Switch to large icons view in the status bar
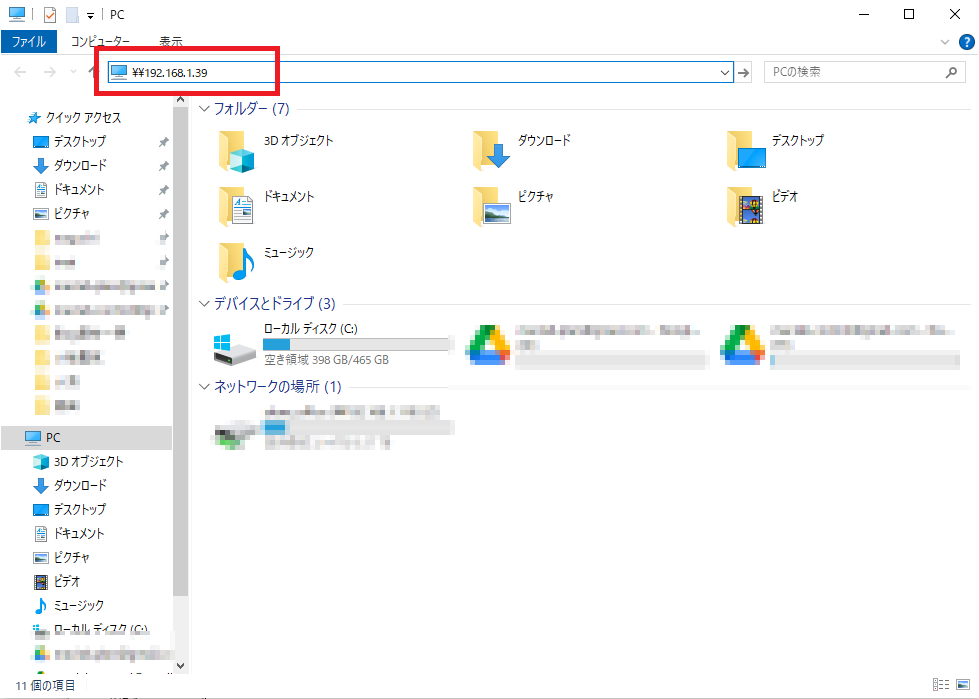979x699 pixels. 962,685
